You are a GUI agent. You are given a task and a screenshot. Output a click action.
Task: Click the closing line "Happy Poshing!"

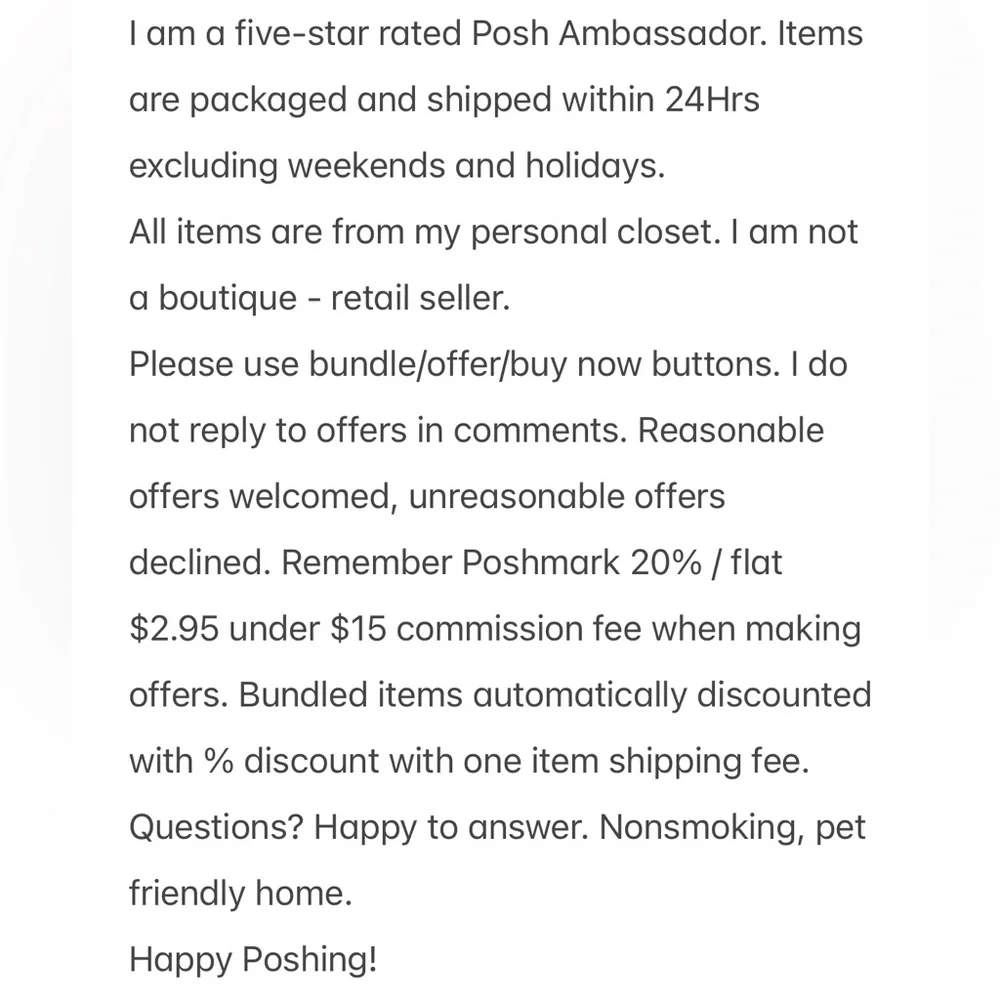tap(253, 959)
